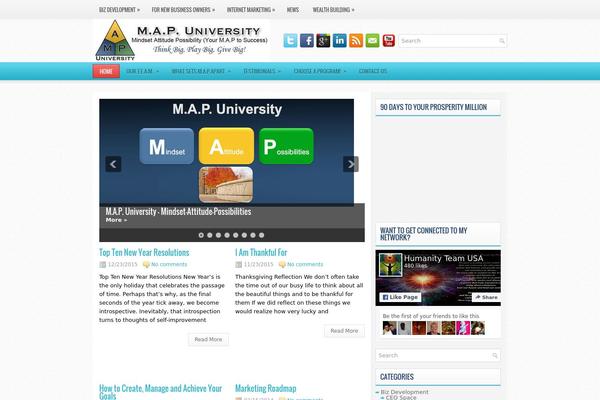Open the YouTube social icon

pyautogui.click(x=389, y=41)
